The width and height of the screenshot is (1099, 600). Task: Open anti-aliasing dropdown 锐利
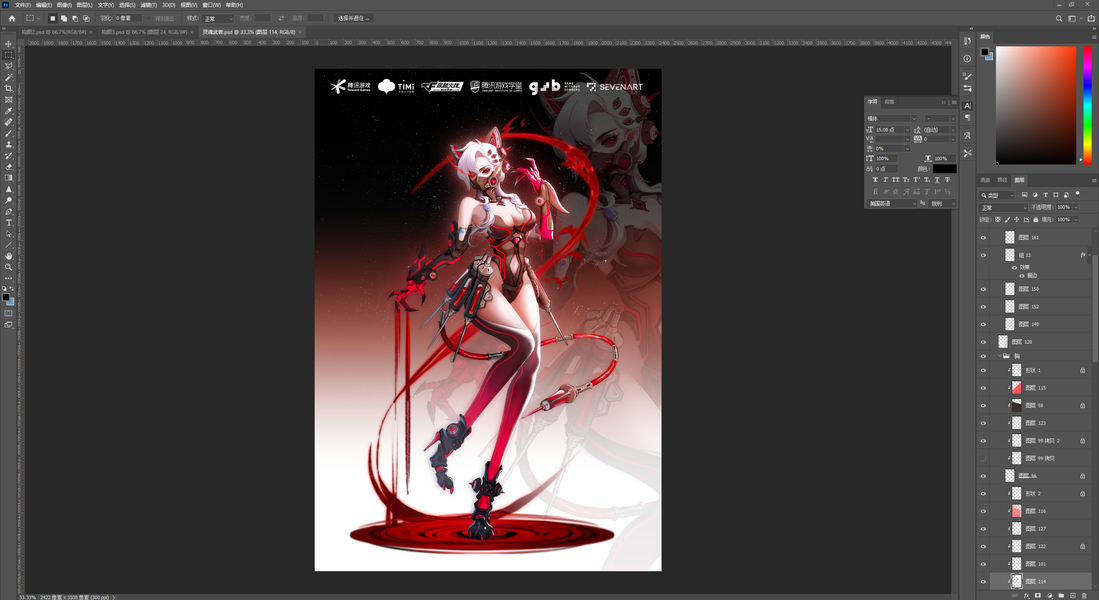(942, 203)
